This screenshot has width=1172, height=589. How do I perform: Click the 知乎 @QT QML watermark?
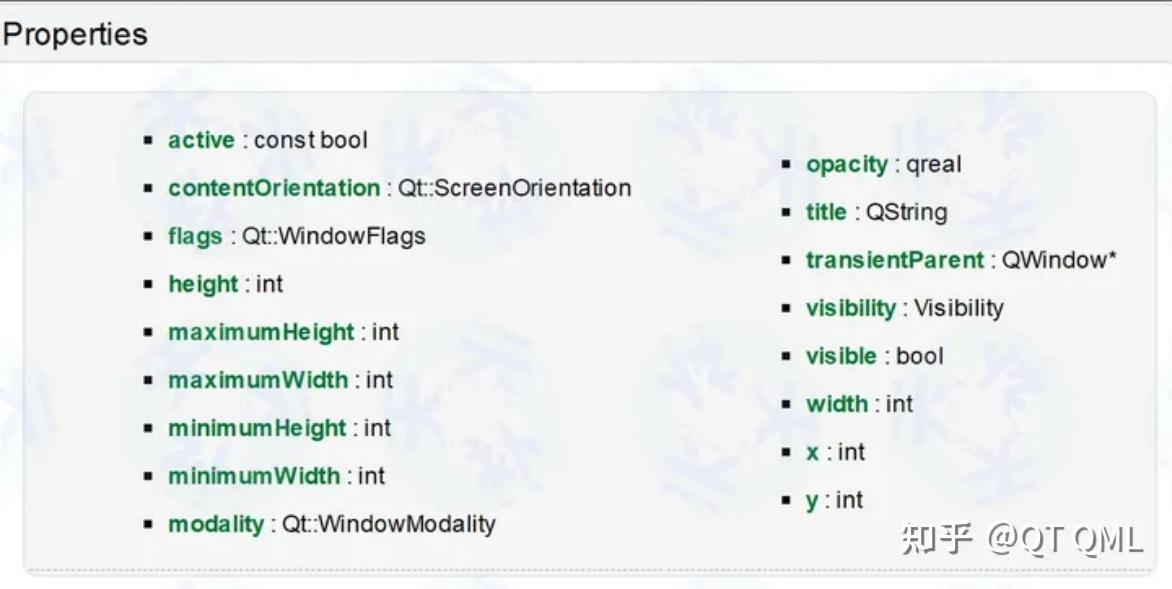1021,539
